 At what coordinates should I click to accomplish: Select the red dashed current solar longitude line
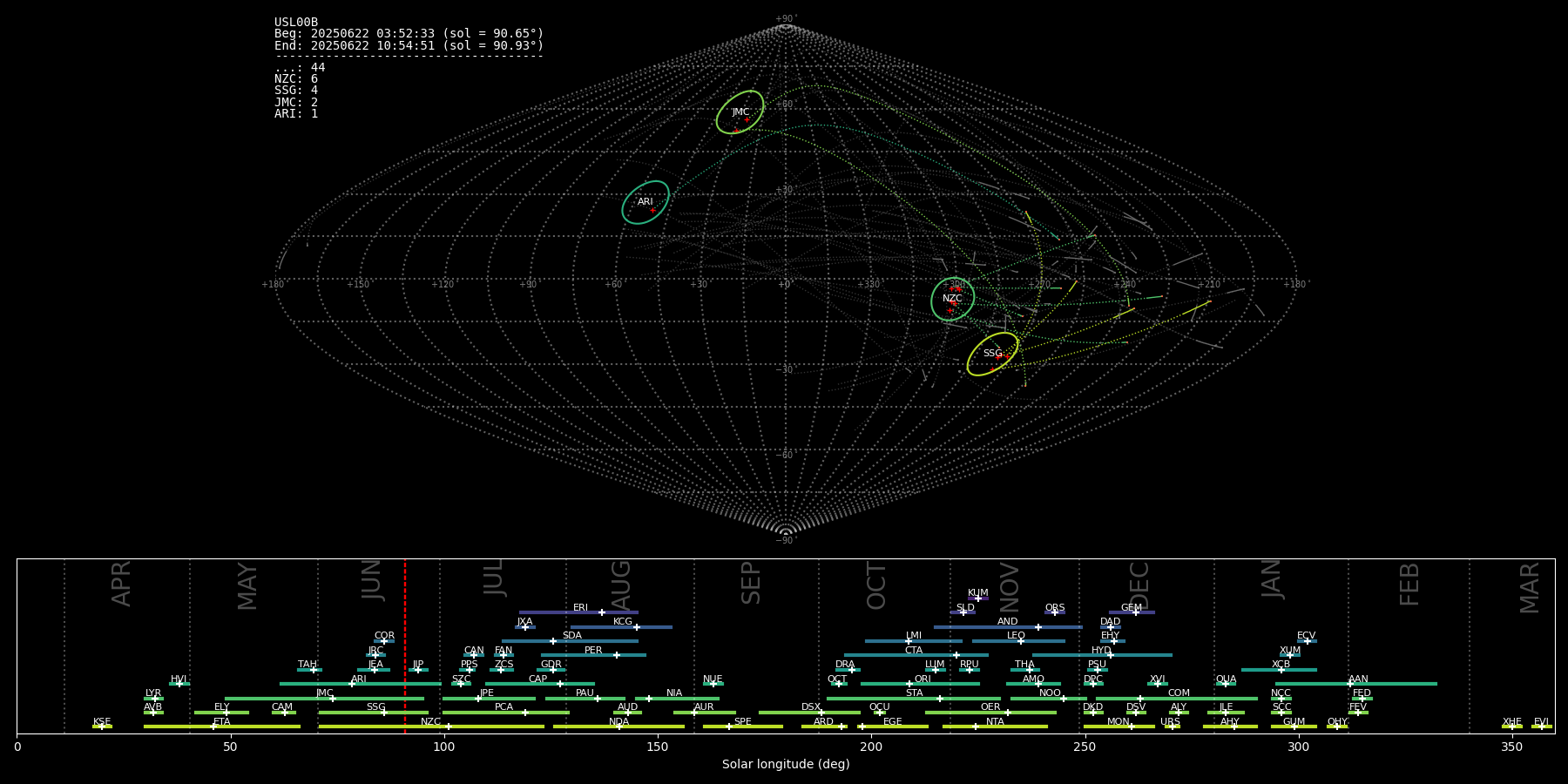(x=405, y=645)
